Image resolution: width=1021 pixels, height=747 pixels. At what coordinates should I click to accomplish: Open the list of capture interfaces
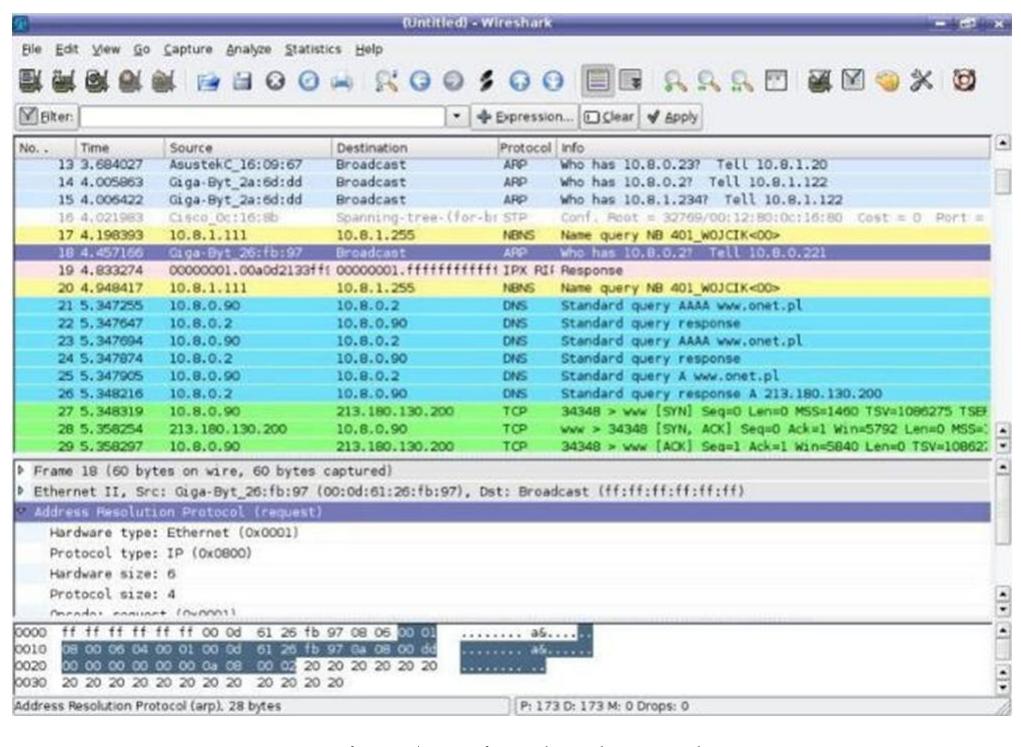30,81
